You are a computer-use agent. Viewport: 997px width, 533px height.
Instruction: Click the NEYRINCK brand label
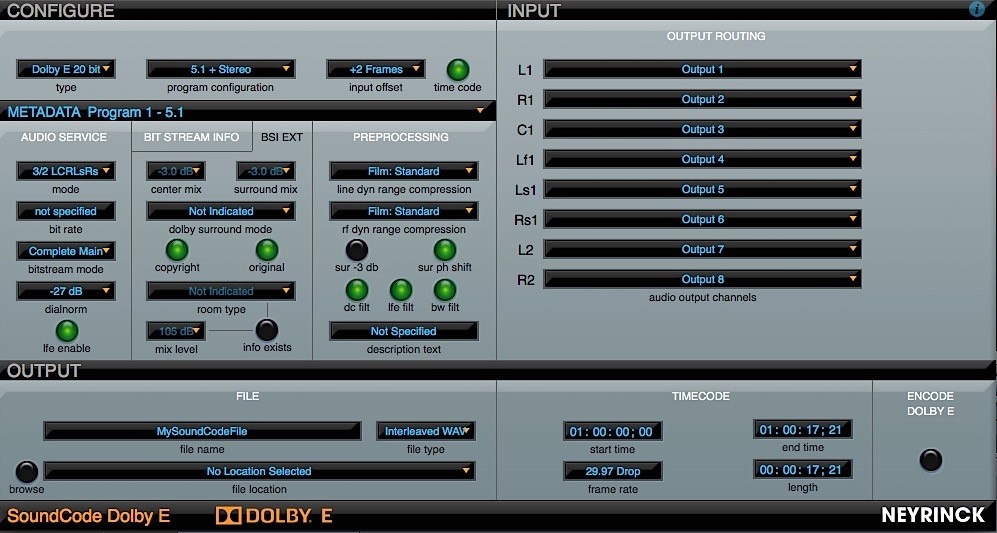(933, 515)
